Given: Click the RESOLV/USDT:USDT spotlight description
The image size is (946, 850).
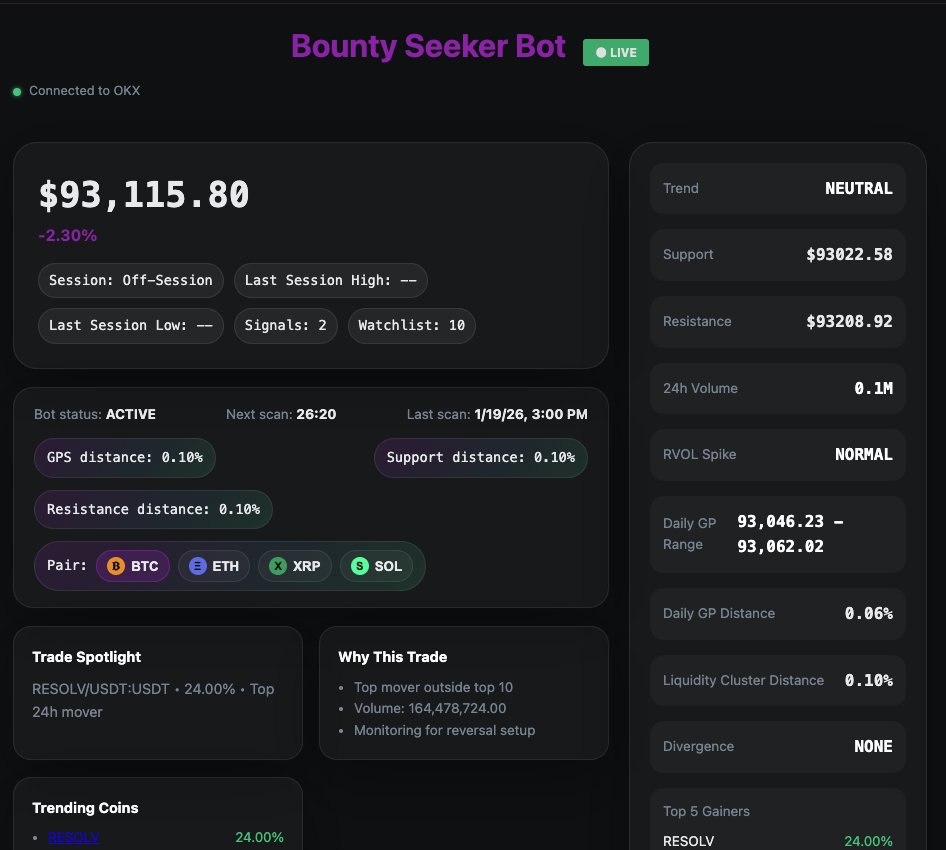Looking at the screenshot, I should (x=153, y=700).
